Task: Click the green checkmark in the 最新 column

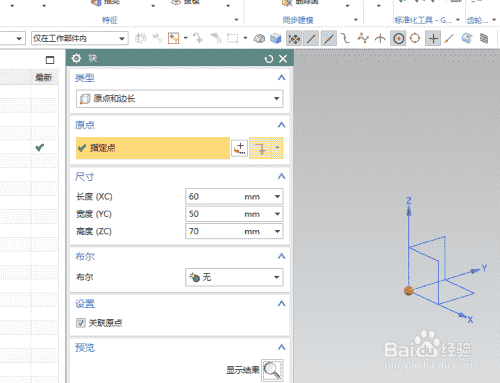Action: 40,147
